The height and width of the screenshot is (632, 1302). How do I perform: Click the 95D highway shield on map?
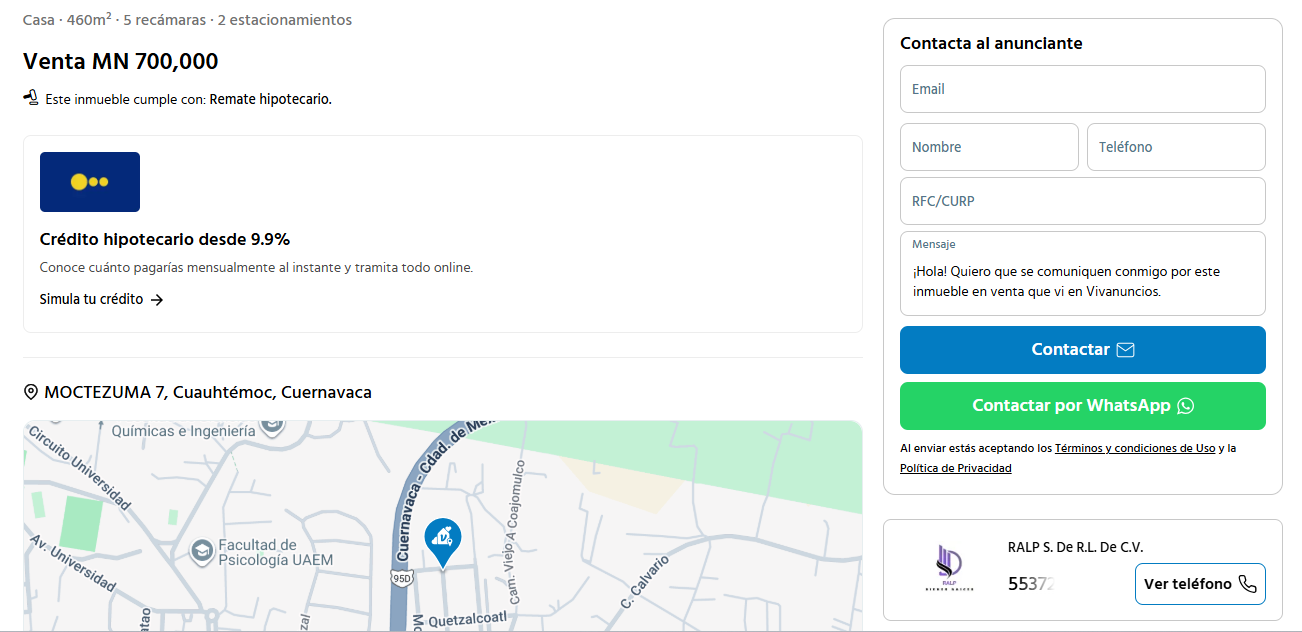402,578
